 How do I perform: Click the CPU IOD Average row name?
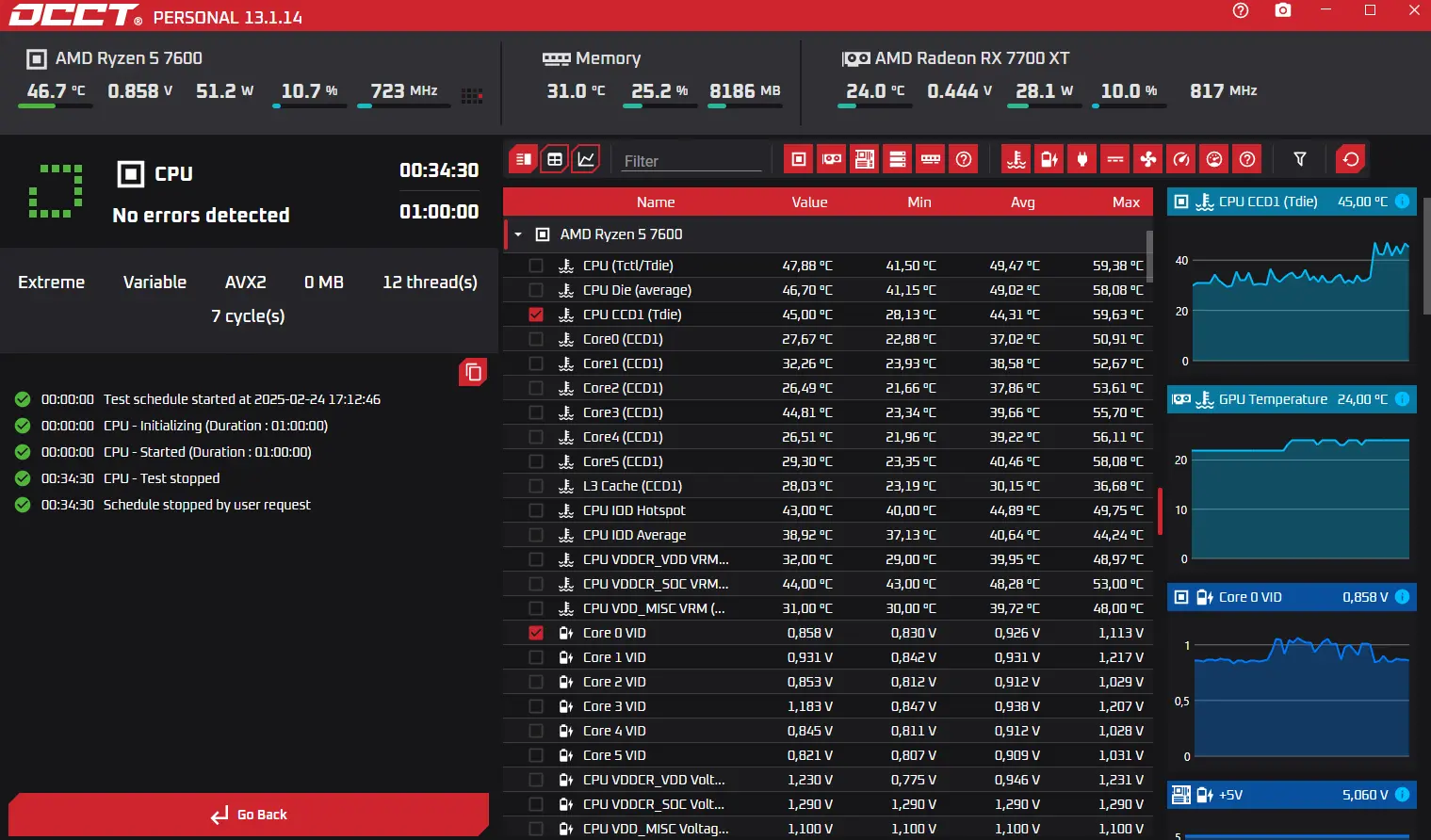pos(634,535)
